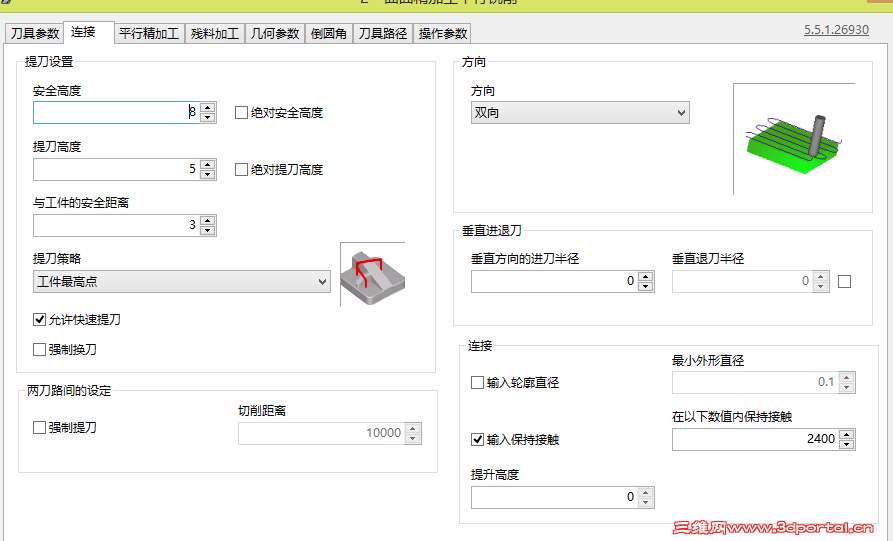Switch to the 刀具参数 tab

pyautogui.click(x=35, y=34)
